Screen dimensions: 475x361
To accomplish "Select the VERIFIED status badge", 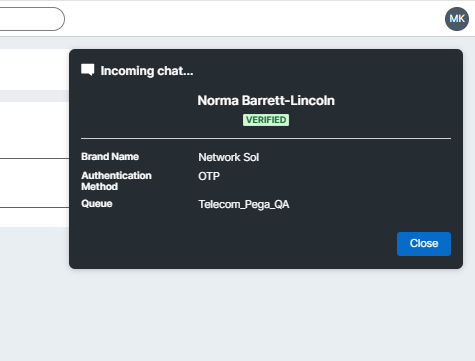I will [x=266, y=120].
